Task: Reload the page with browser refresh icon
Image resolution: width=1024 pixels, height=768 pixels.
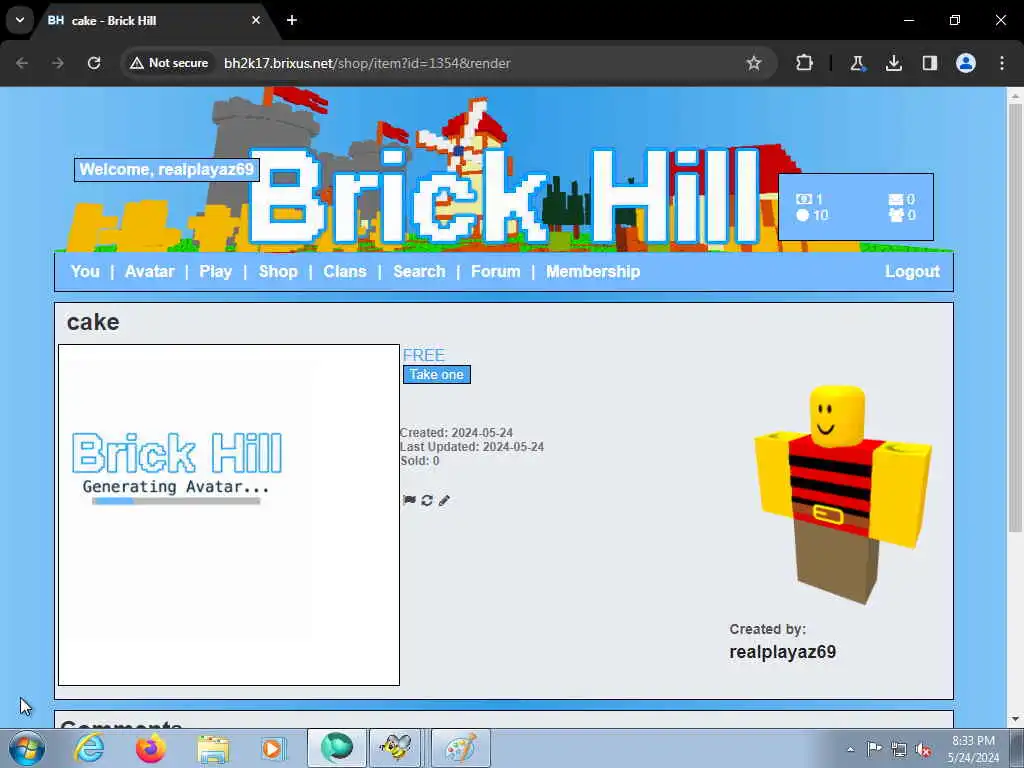Action: tap(94, 63)
